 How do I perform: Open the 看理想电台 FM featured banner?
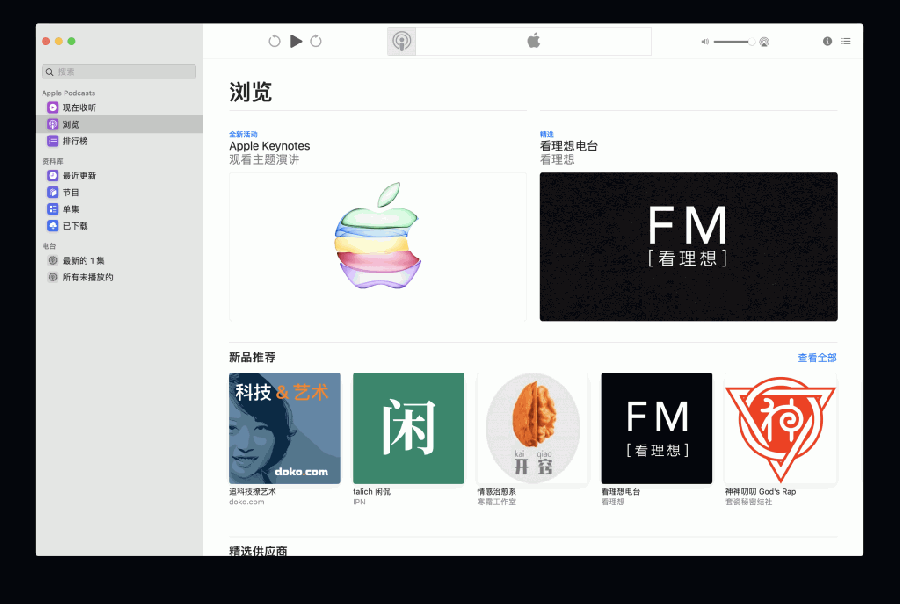click(688, 246)
